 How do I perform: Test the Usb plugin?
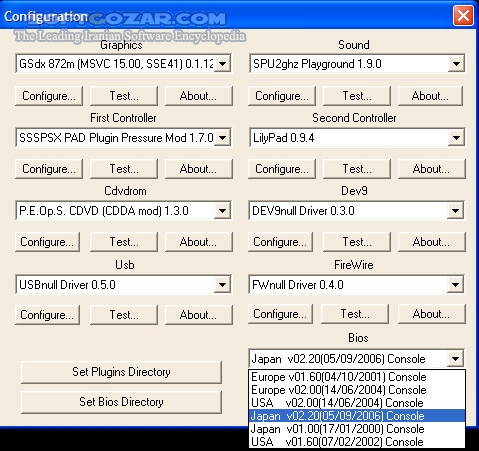point(124,315)
